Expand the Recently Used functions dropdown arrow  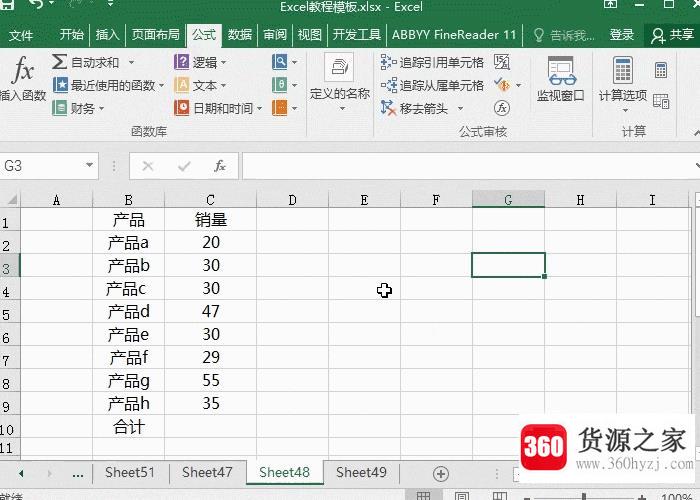pos(162,85)
